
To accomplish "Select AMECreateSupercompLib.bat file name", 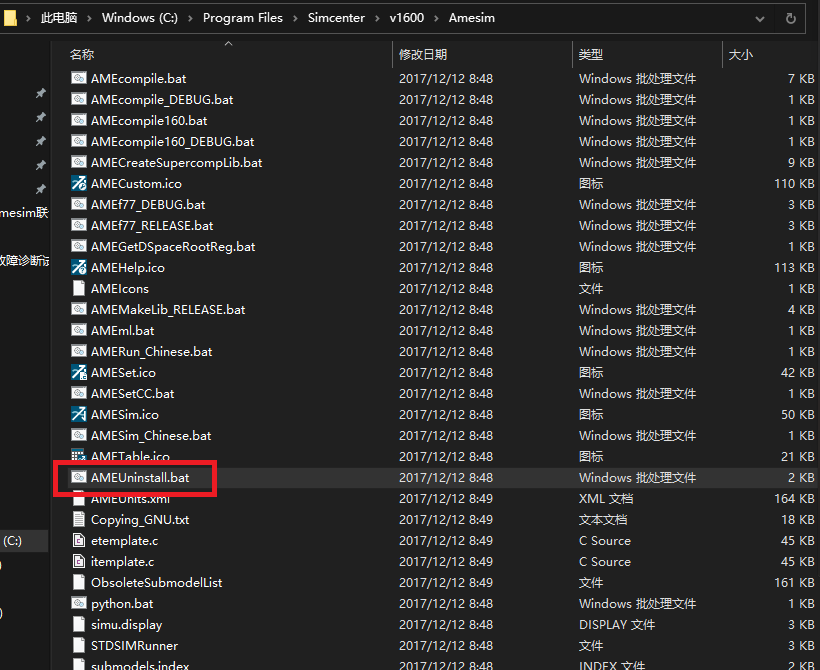I will (x=177, y=162).
